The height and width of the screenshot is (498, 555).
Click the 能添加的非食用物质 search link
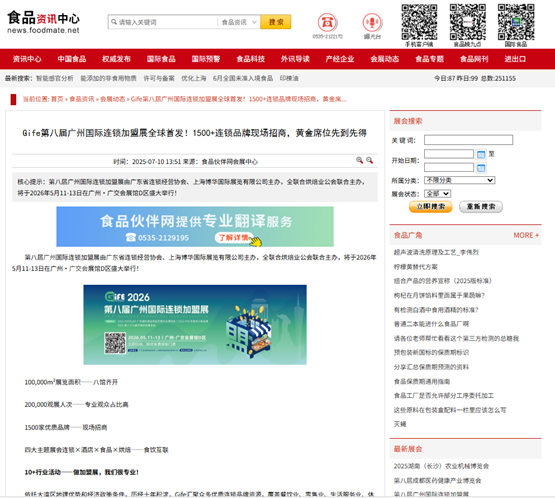click(108, 78)
